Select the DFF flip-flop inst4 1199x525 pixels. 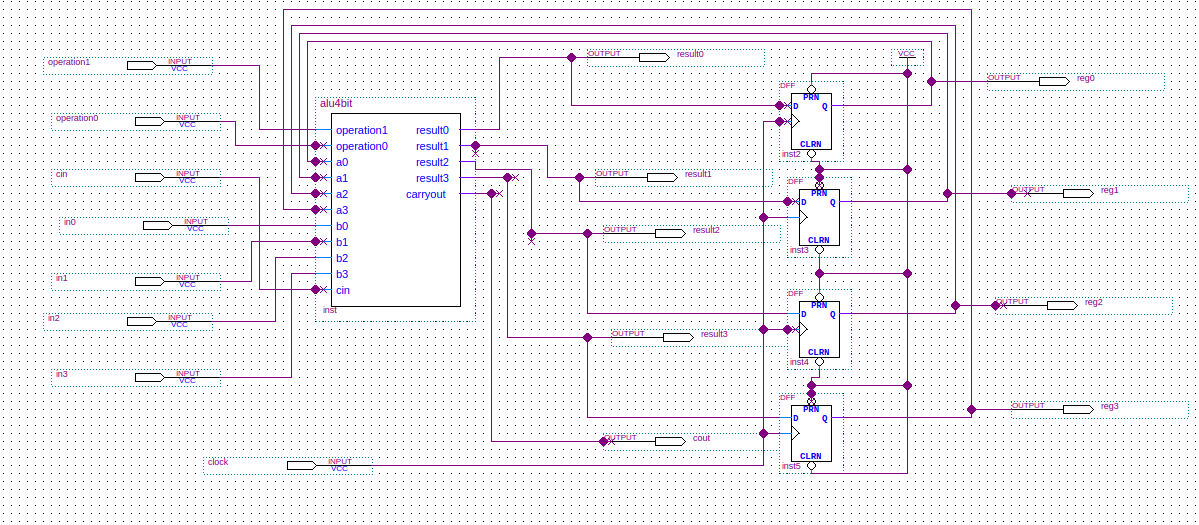pos(819,329)
